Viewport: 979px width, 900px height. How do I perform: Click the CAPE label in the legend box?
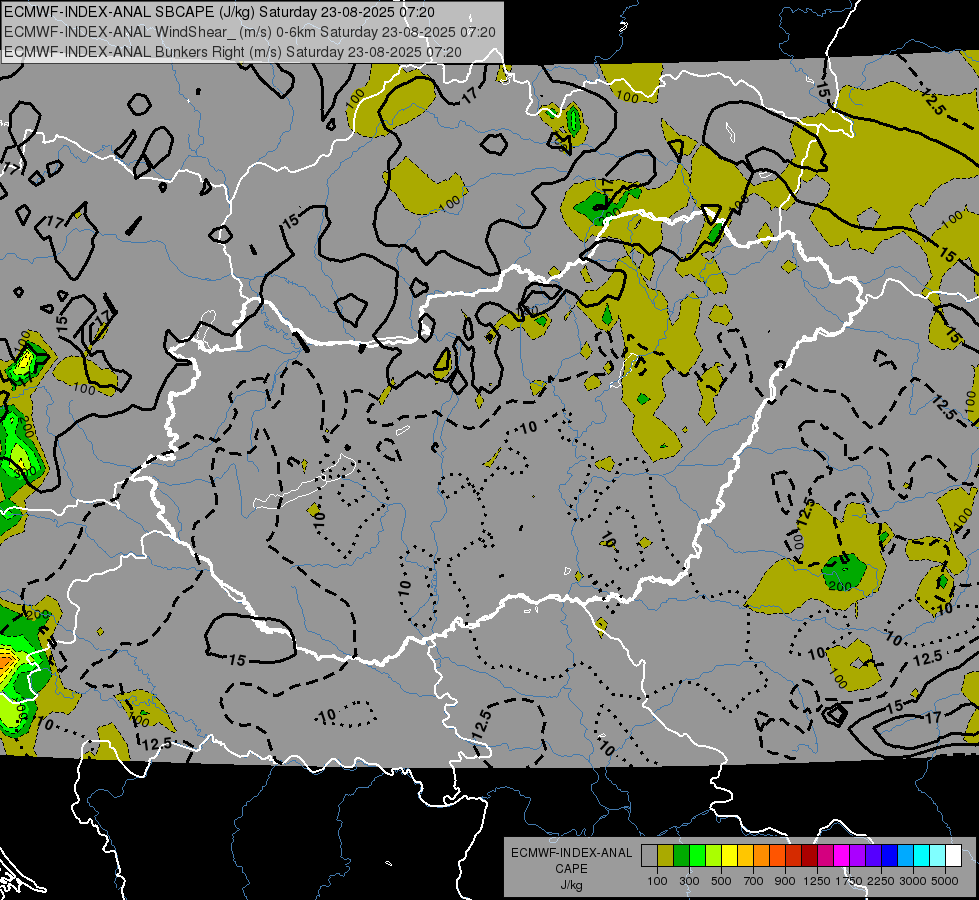click(x=571, y=868)
